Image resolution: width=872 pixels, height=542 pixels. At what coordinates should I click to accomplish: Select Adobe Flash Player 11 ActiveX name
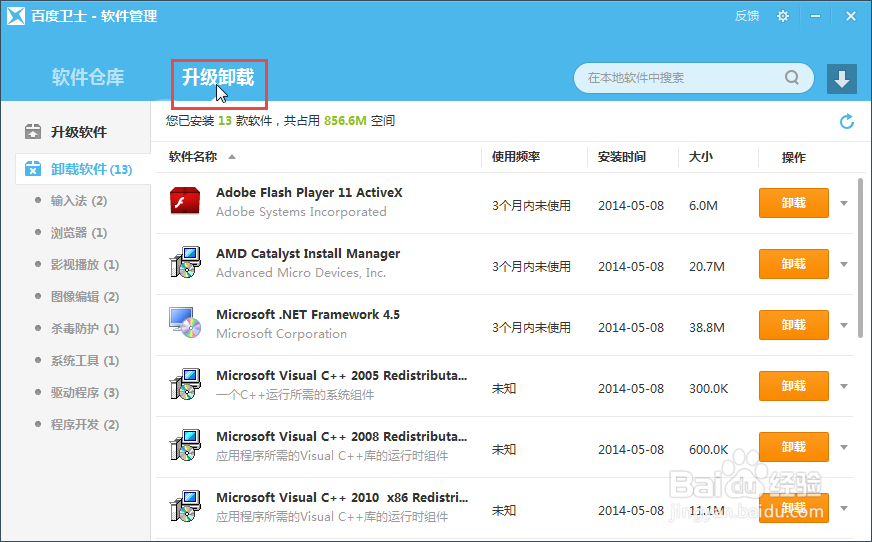coord(309,193)
